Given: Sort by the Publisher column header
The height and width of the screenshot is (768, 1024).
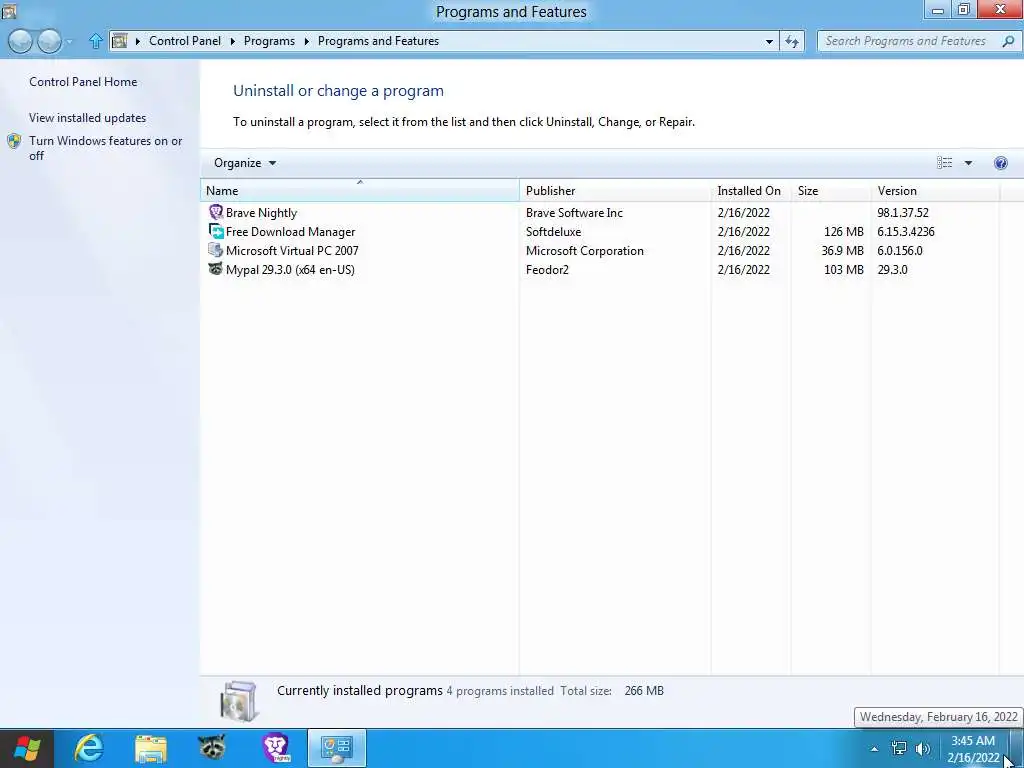Looking at the screenshot, I should 615,191.
